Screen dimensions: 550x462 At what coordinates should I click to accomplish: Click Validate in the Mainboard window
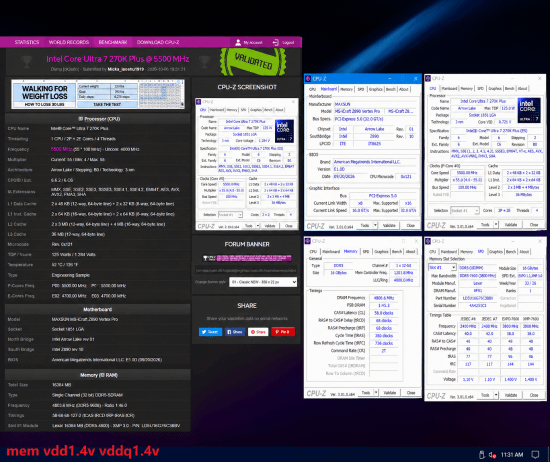(389, 225)
